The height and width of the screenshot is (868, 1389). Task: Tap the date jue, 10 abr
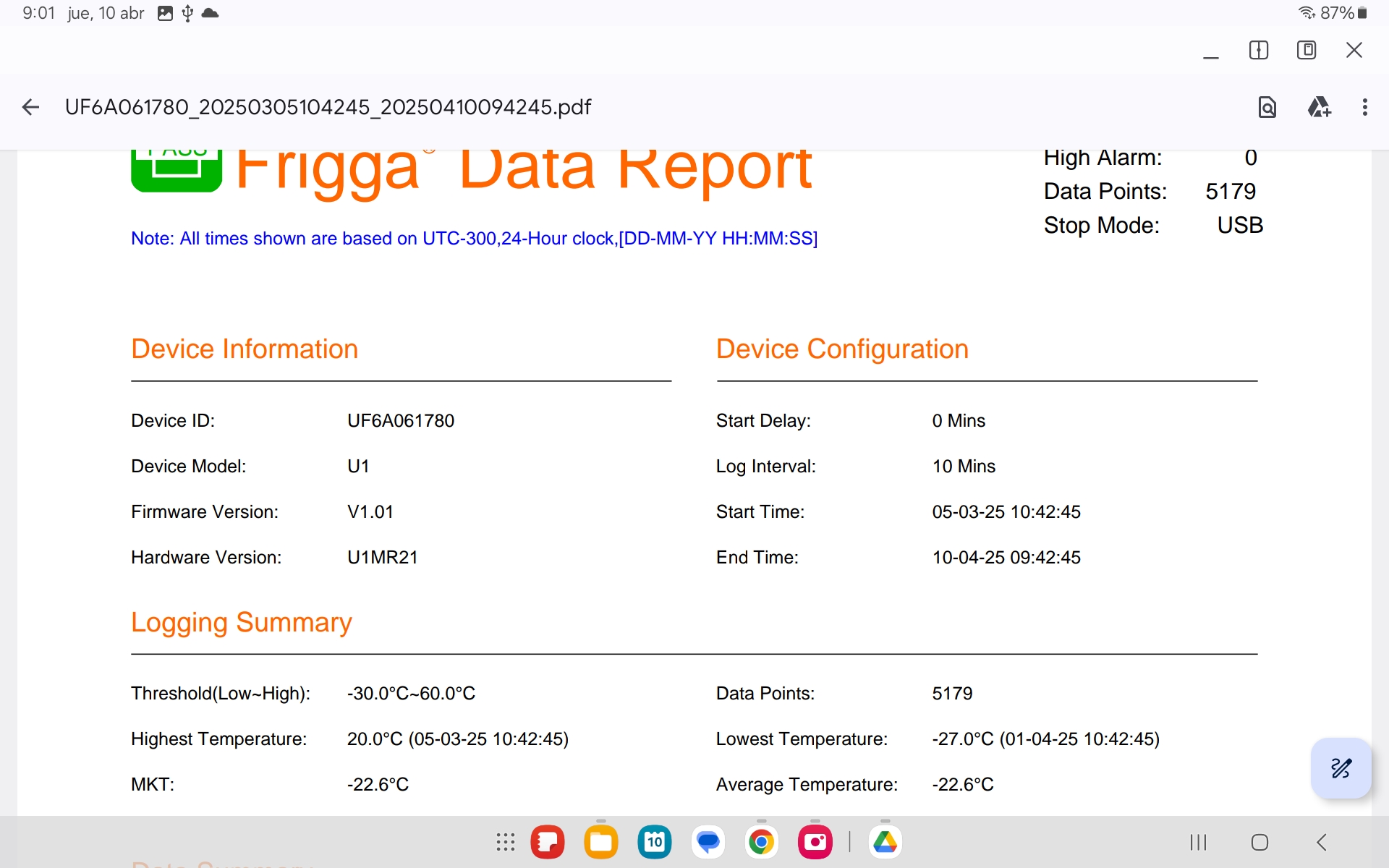pos(106,13)
